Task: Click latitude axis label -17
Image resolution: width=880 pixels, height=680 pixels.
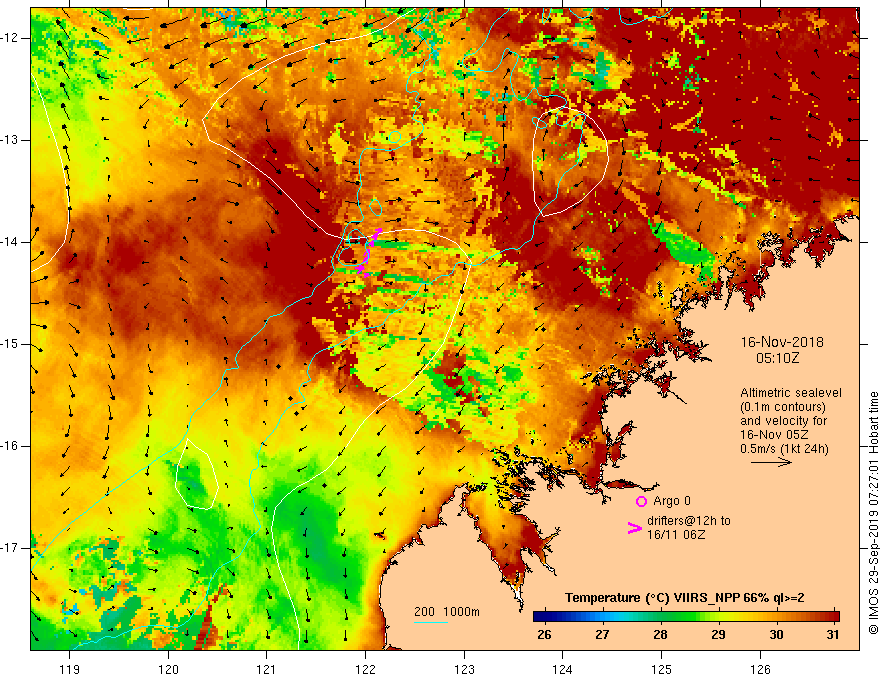Action: (11, 548)
